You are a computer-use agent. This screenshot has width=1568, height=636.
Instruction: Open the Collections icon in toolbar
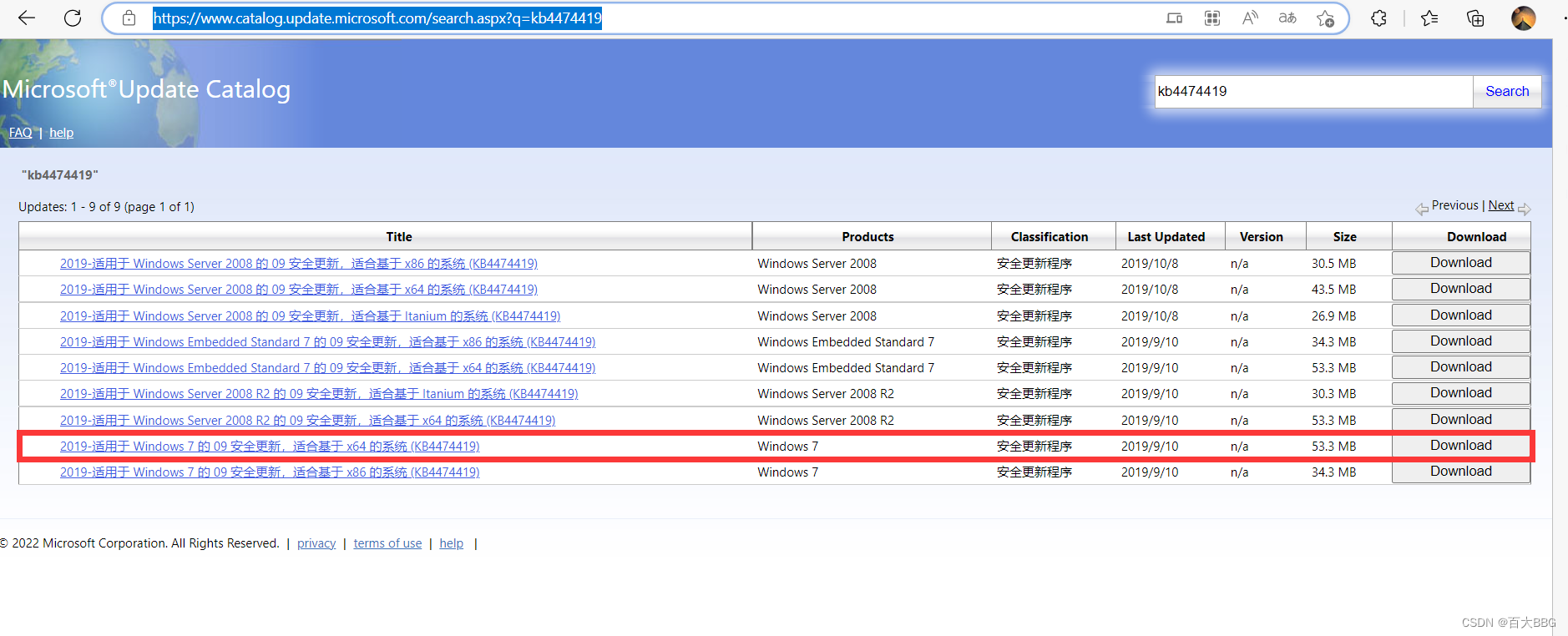point(1475,18)
